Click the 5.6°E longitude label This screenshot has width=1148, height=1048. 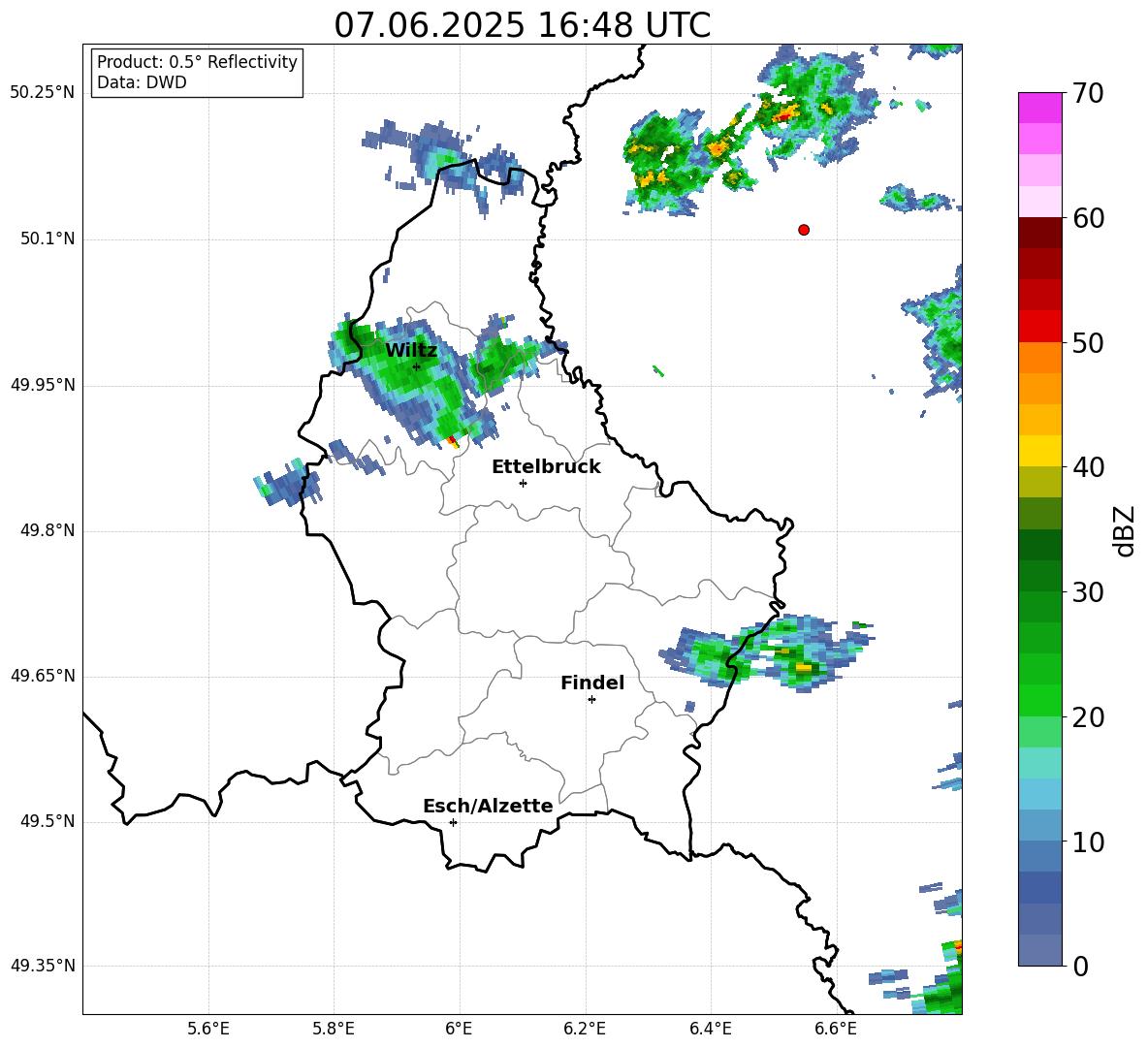pos(208,1030)
